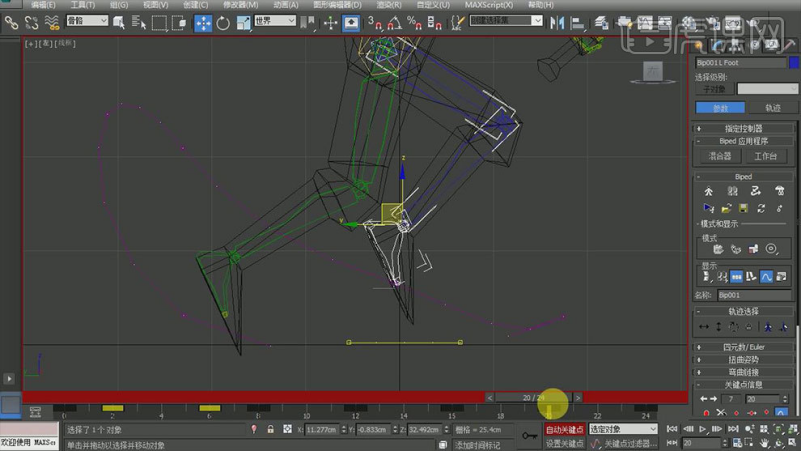Enable Biped Motion Flow Mode icon
The width and height of the screenshot is (802, 451).
click(756, 191)
